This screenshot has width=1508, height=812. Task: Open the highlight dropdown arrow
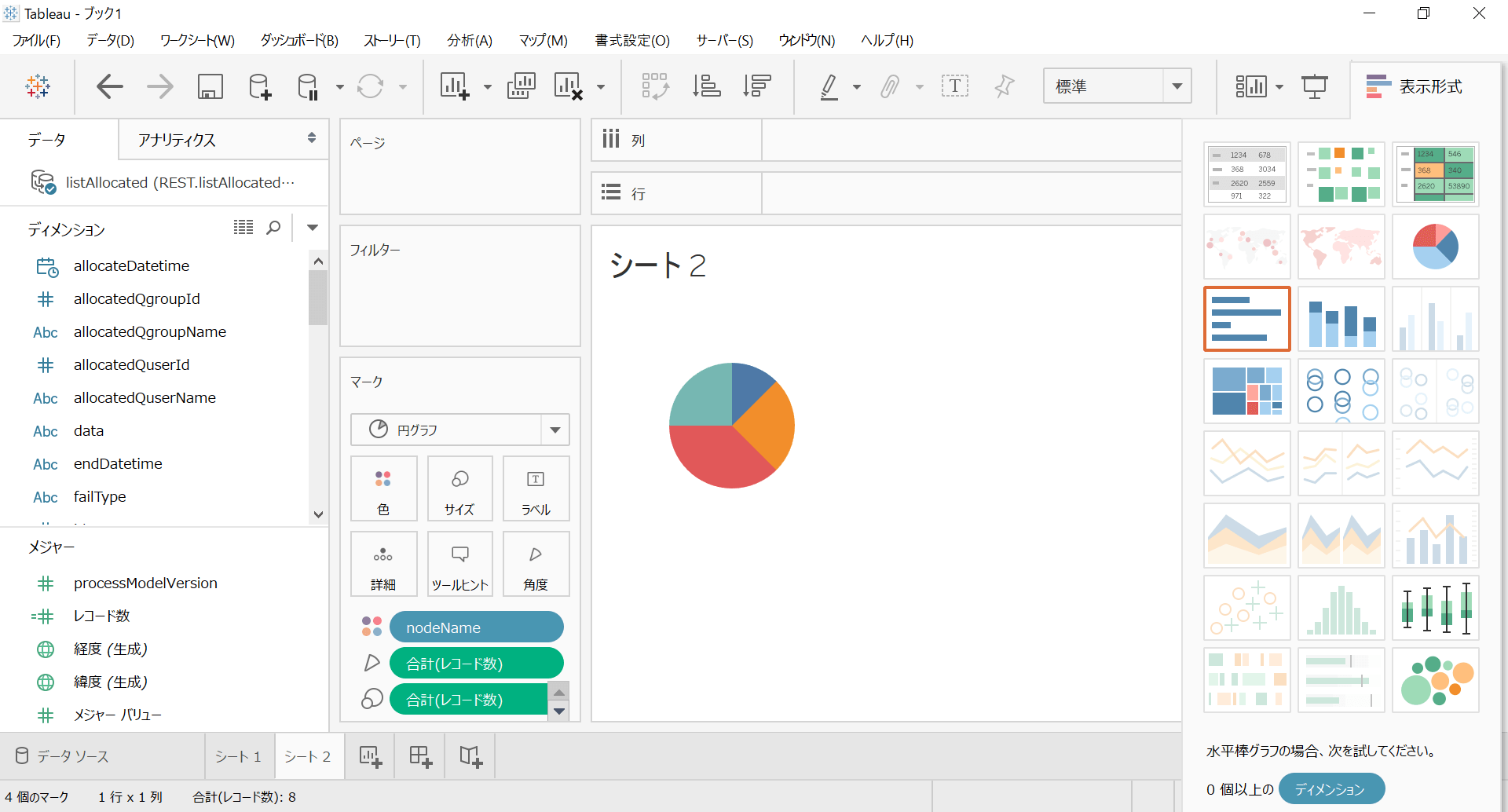(x=857, y=87)
